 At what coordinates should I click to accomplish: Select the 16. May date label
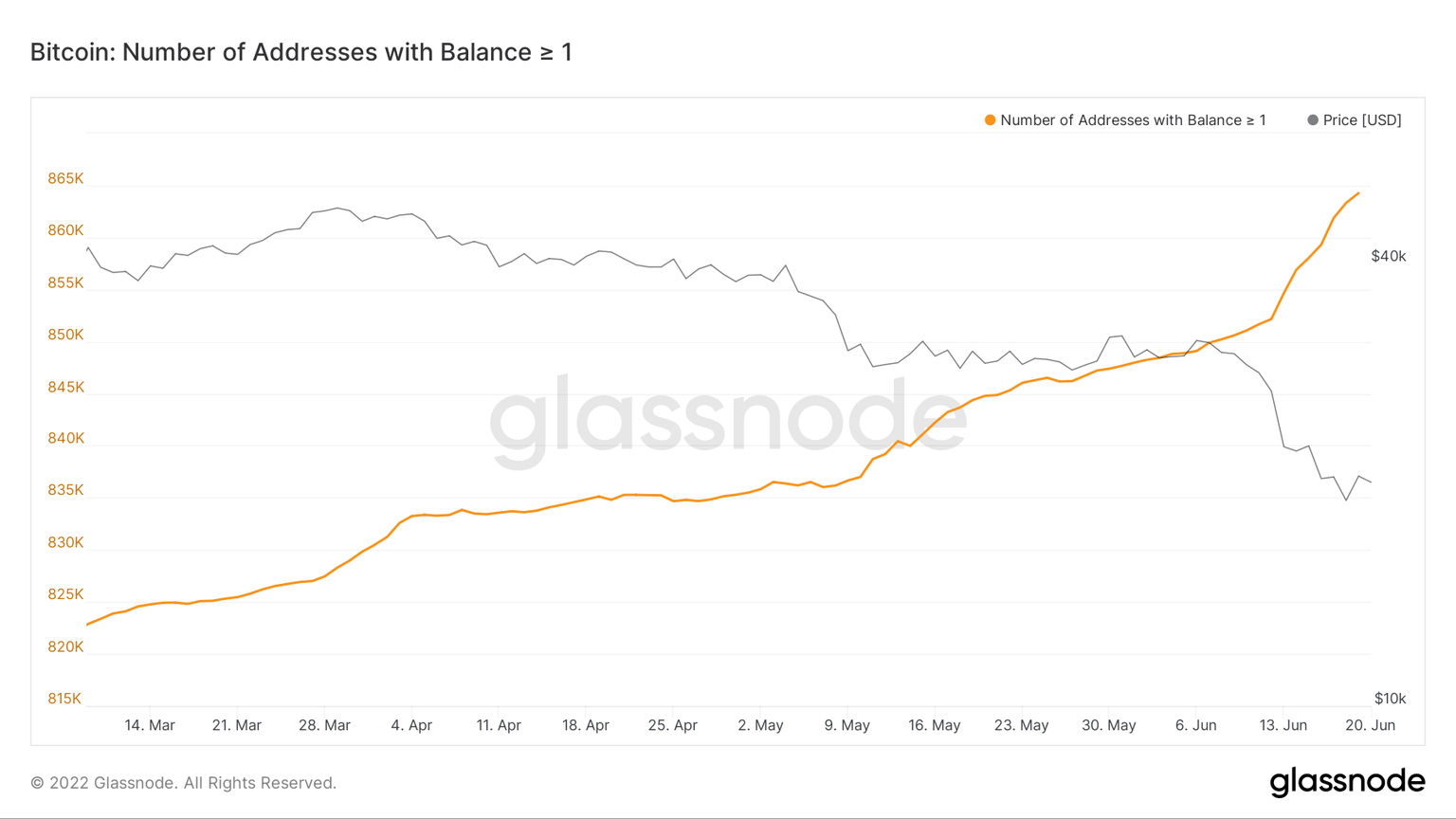(x=935, y=725)
